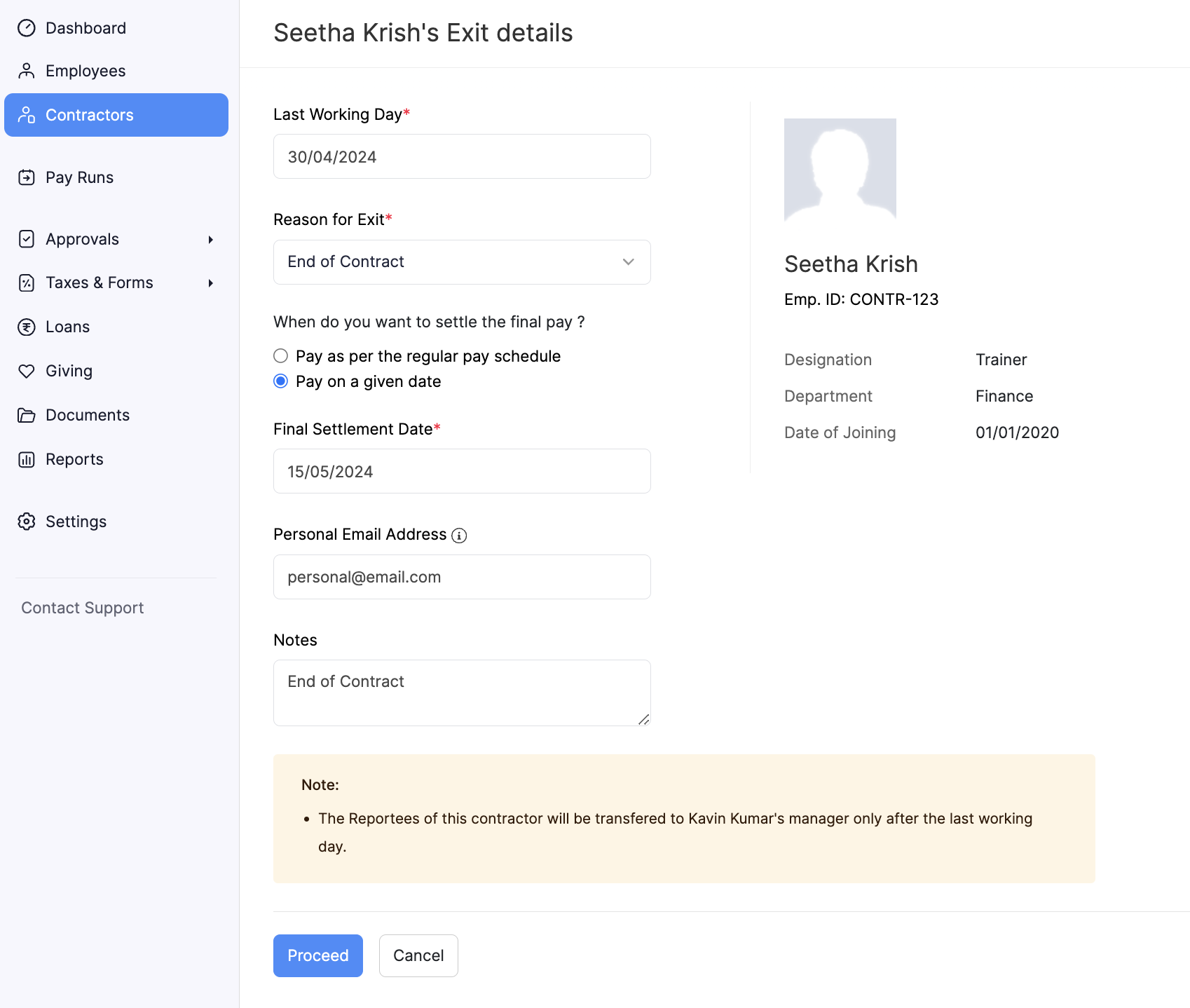Open the Reason for Exit dropdown

tap(461, 261)
